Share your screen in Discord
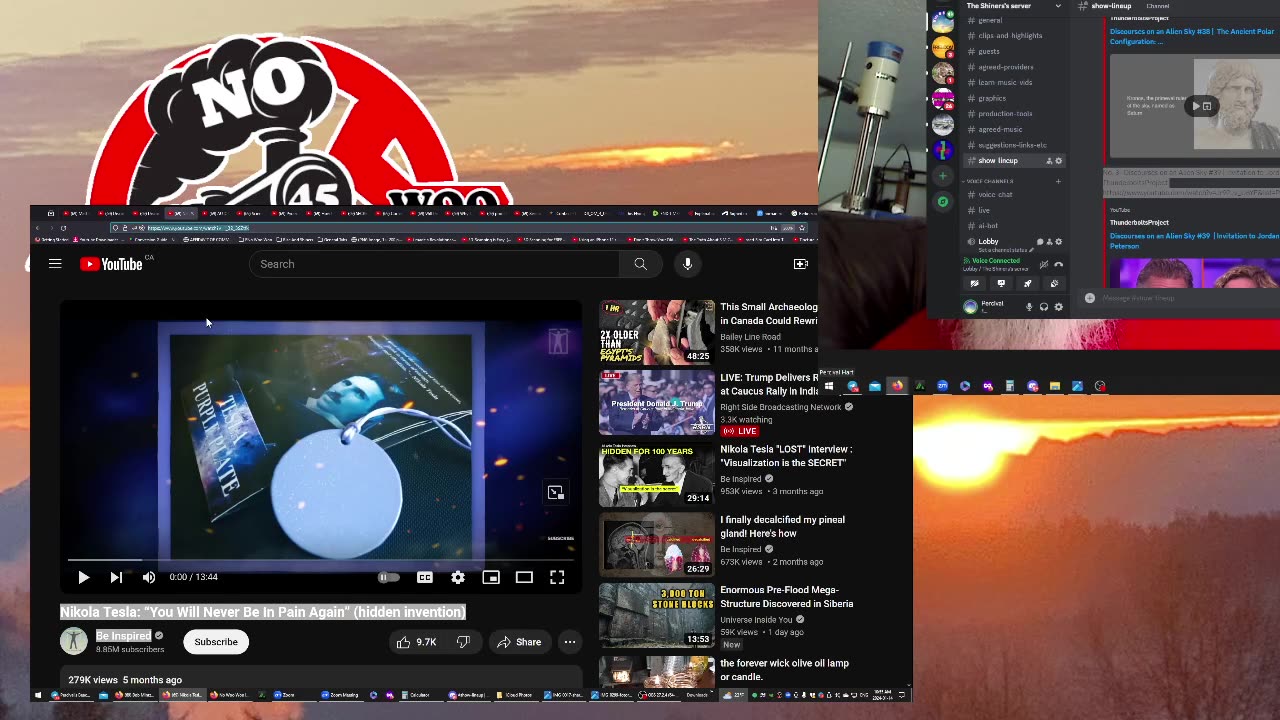The image size is (1280, 720). (1001, 284)
